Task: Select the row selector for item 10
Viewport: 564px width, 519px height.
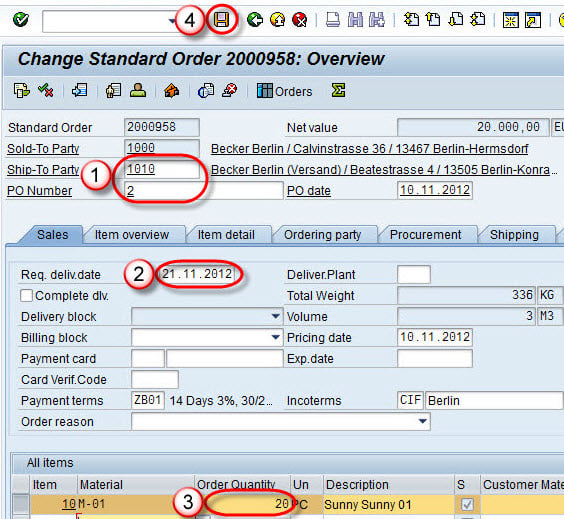Action: 21,504
